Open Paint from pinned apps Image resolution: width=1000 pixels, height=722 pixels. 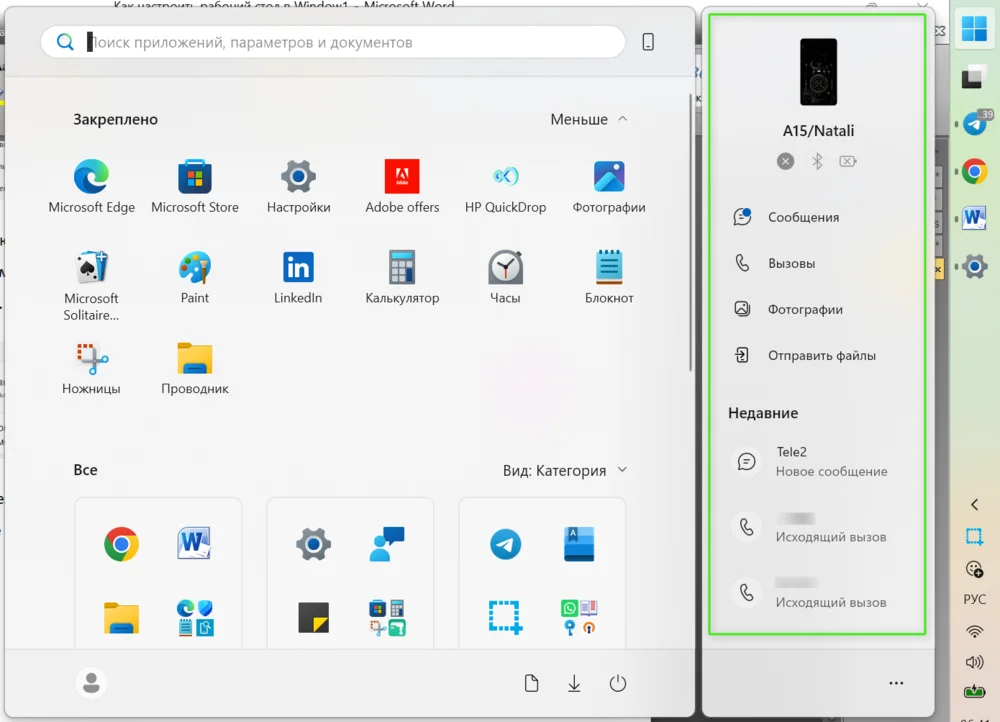(195, 277)
